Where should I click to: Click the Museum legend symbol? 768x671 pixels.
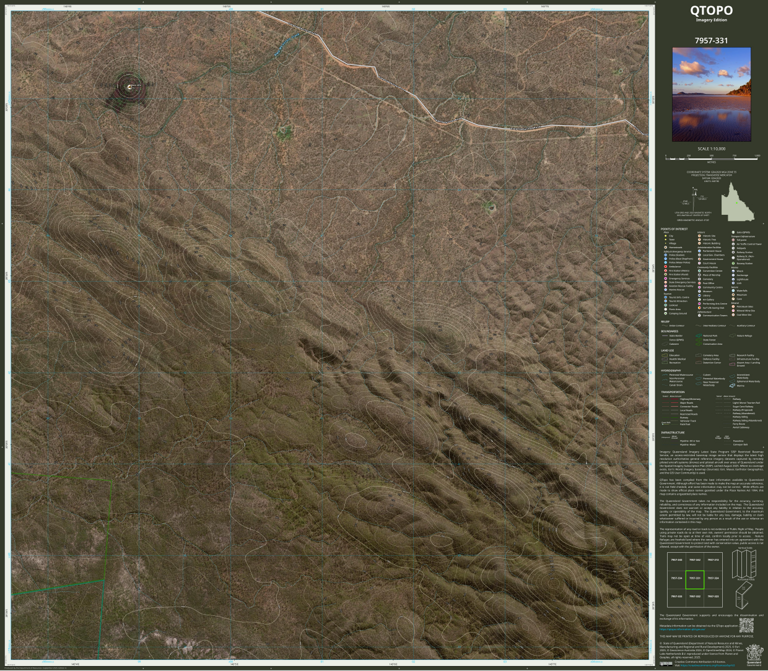699,291
